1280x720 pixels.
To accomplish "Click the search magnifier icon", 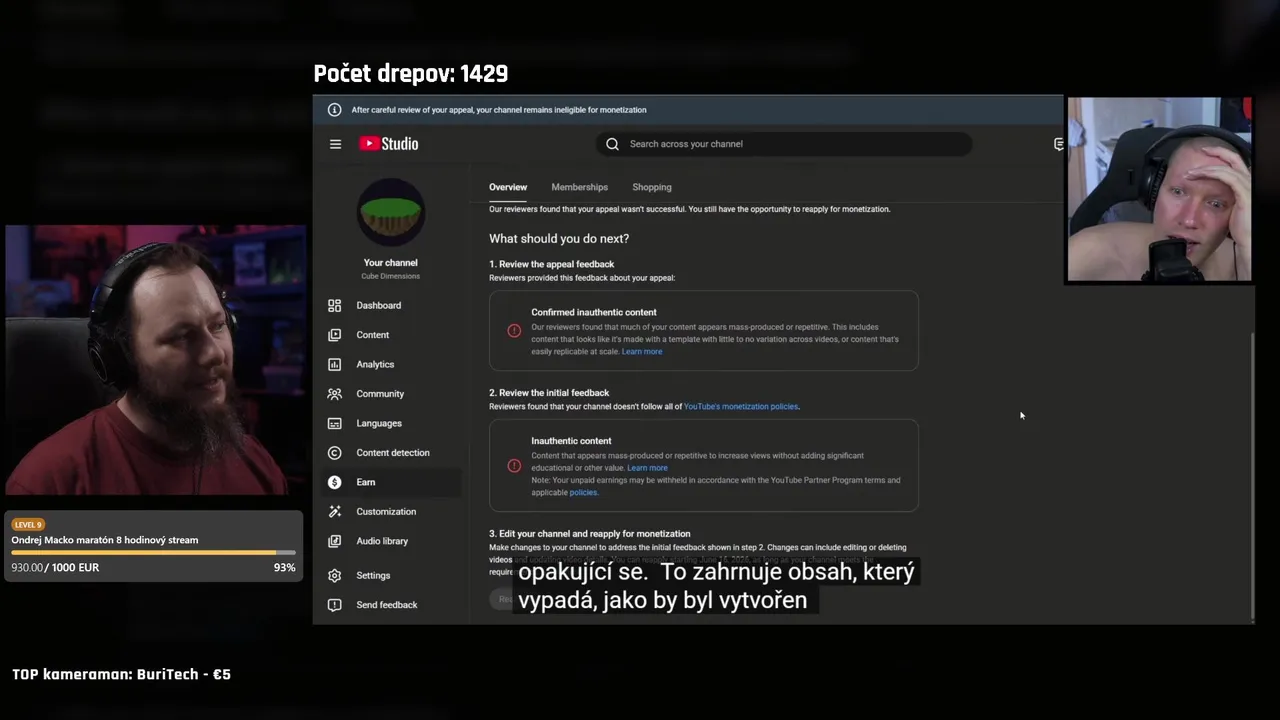I will (x=612, y=144).
